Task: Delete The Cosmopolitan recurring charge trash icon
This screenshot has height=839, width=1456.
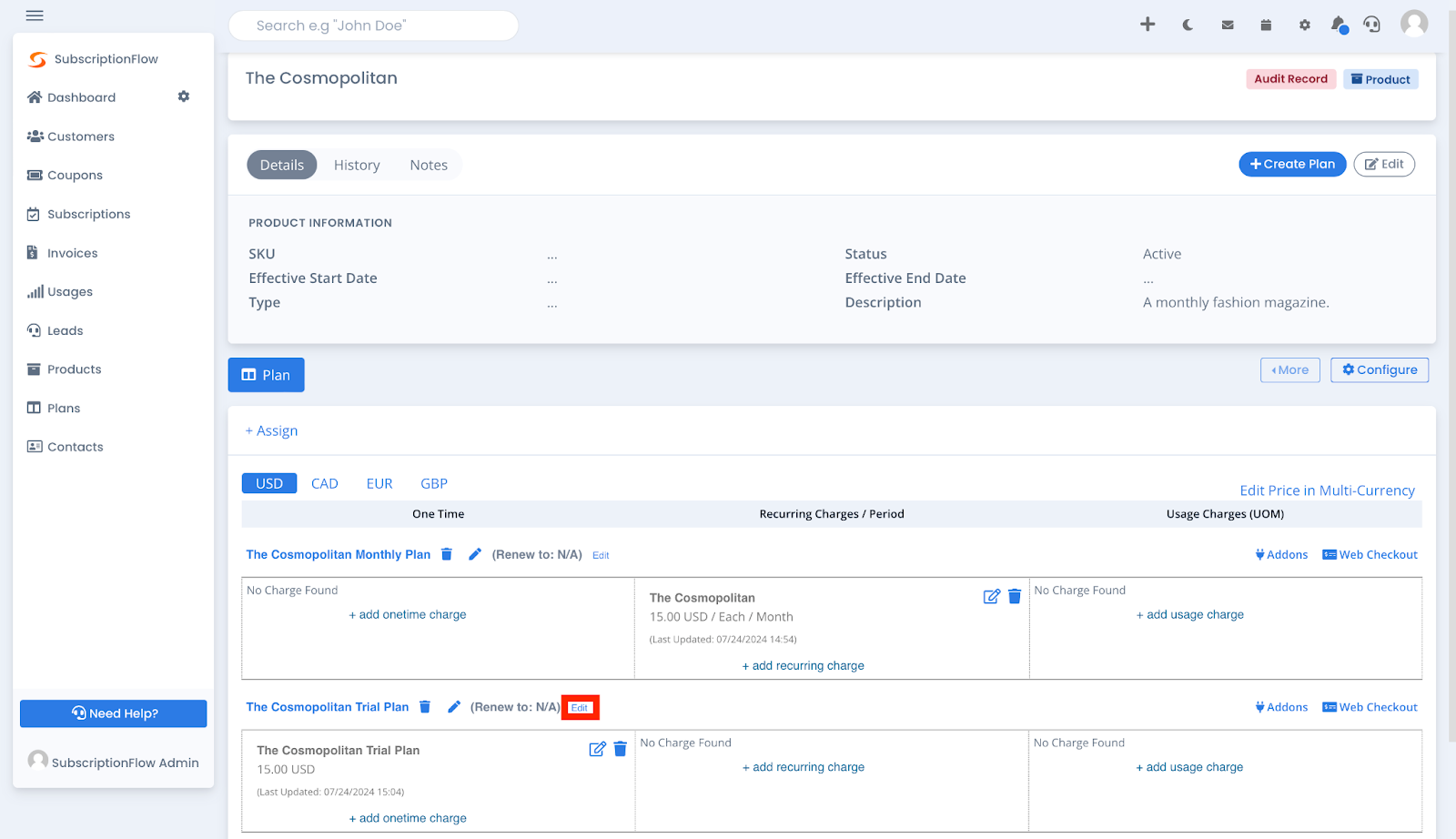Action: click(1015, 597)
